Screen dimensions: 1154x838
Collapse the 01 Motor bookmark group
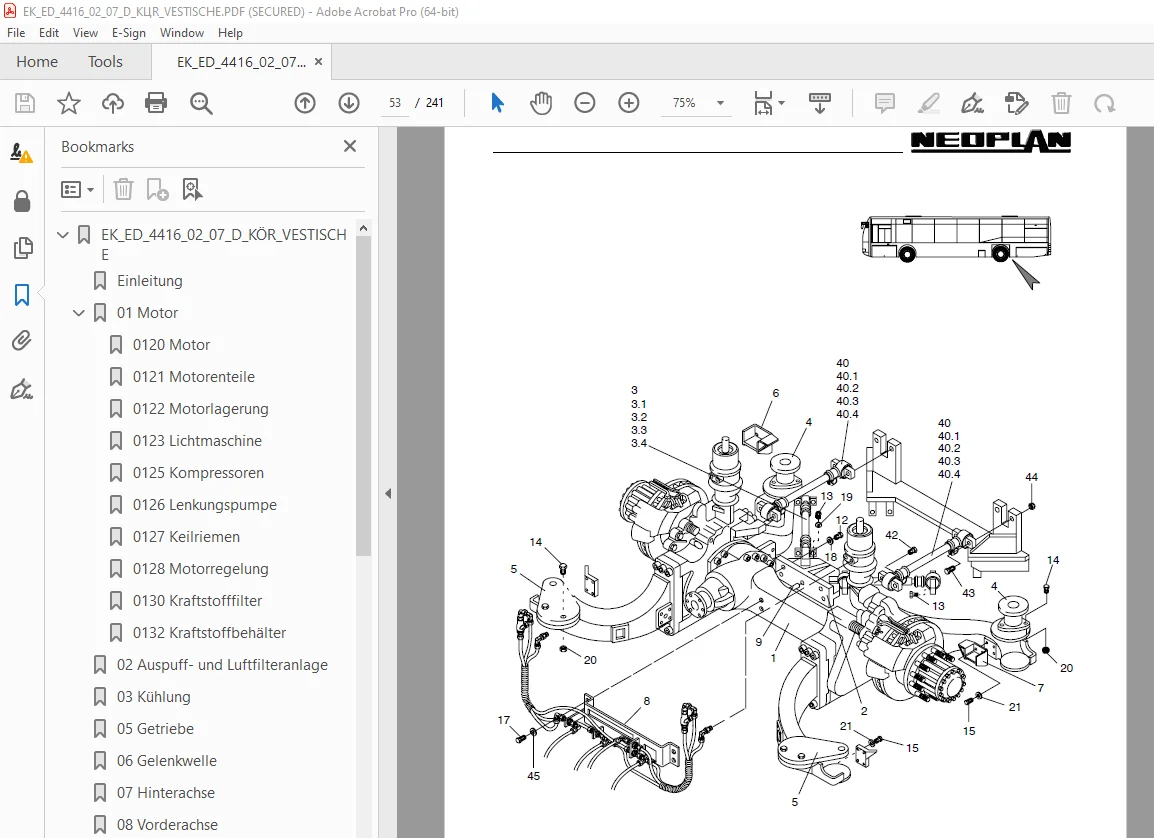pyautogui.click(x=79, y=313)
